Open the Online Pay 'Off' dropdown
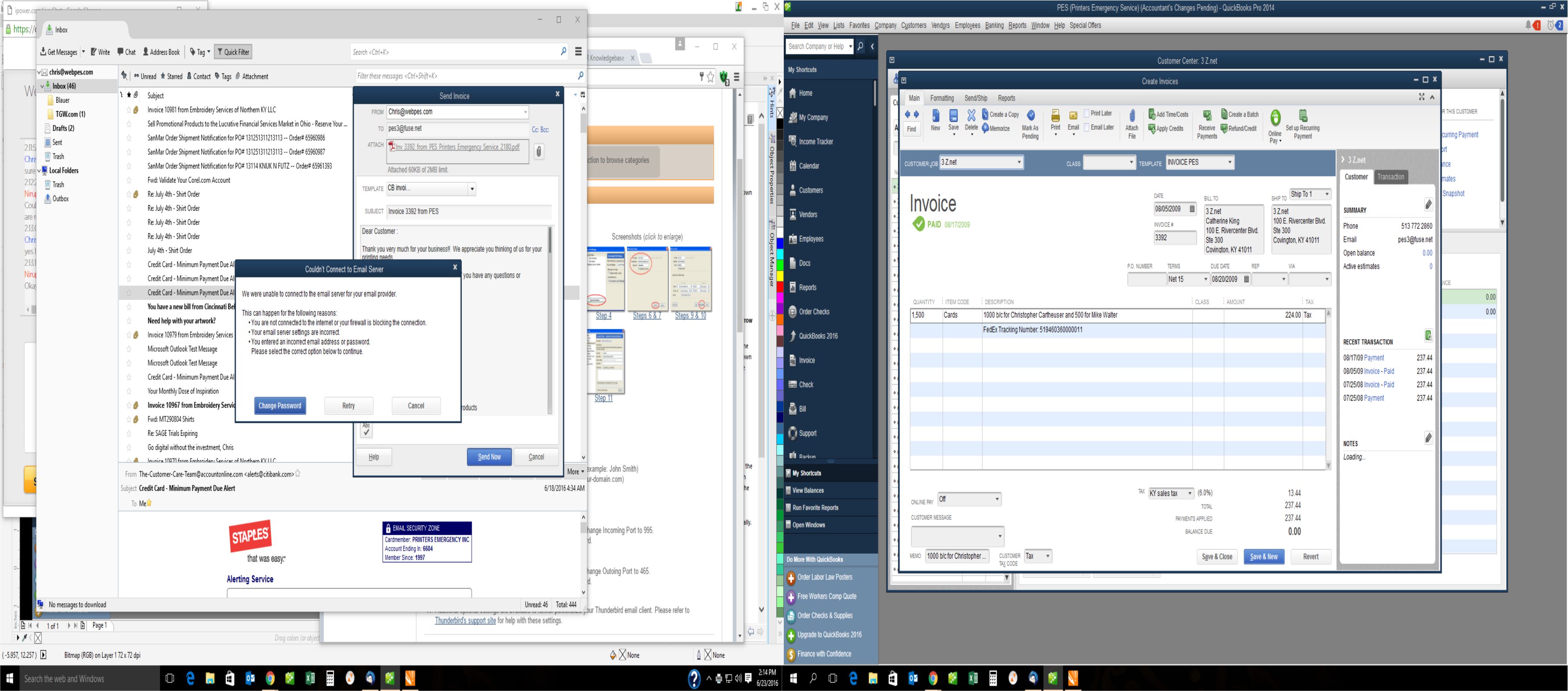 click(997, 499)
